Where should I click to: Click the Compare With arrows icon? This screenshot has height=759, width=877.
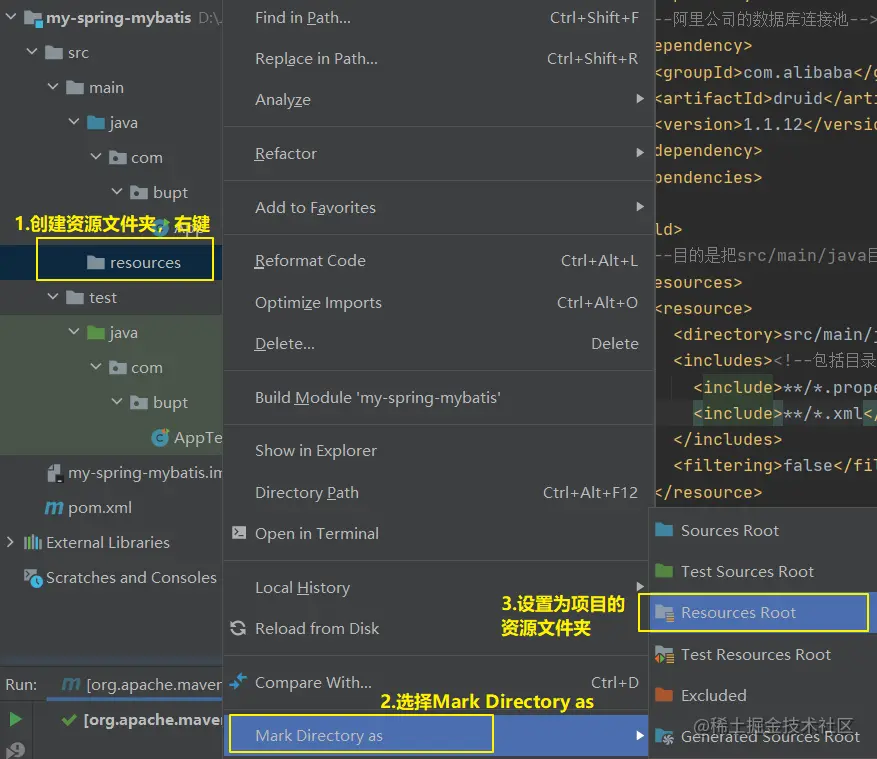(x=238, y=681)
